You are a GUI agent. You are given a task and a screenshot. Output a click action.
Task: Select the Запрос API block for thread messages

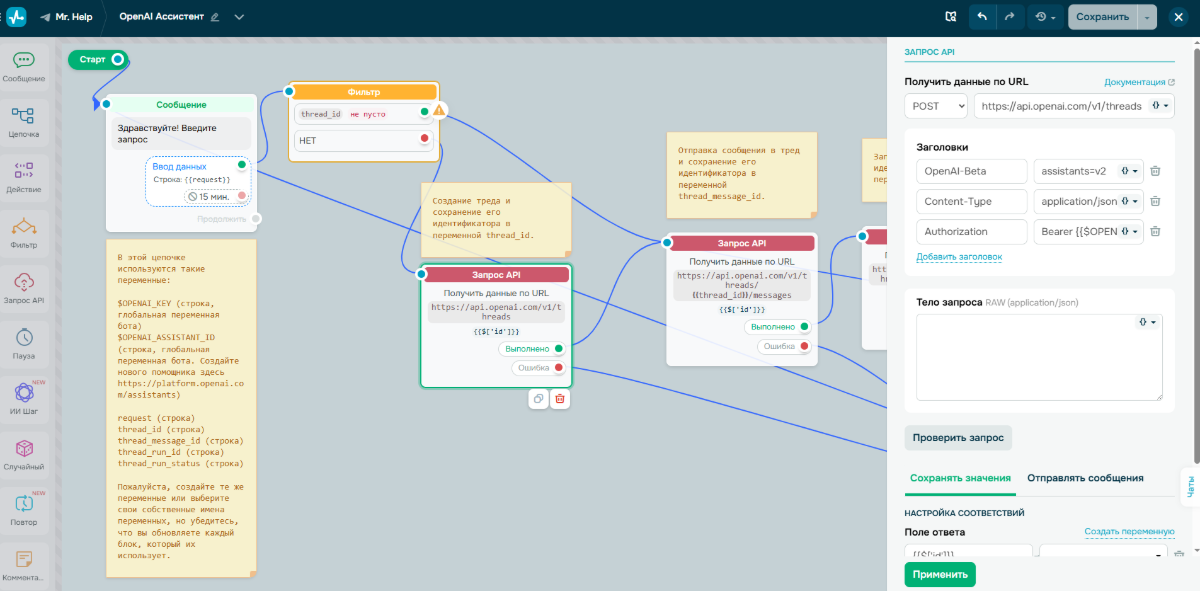742,243
